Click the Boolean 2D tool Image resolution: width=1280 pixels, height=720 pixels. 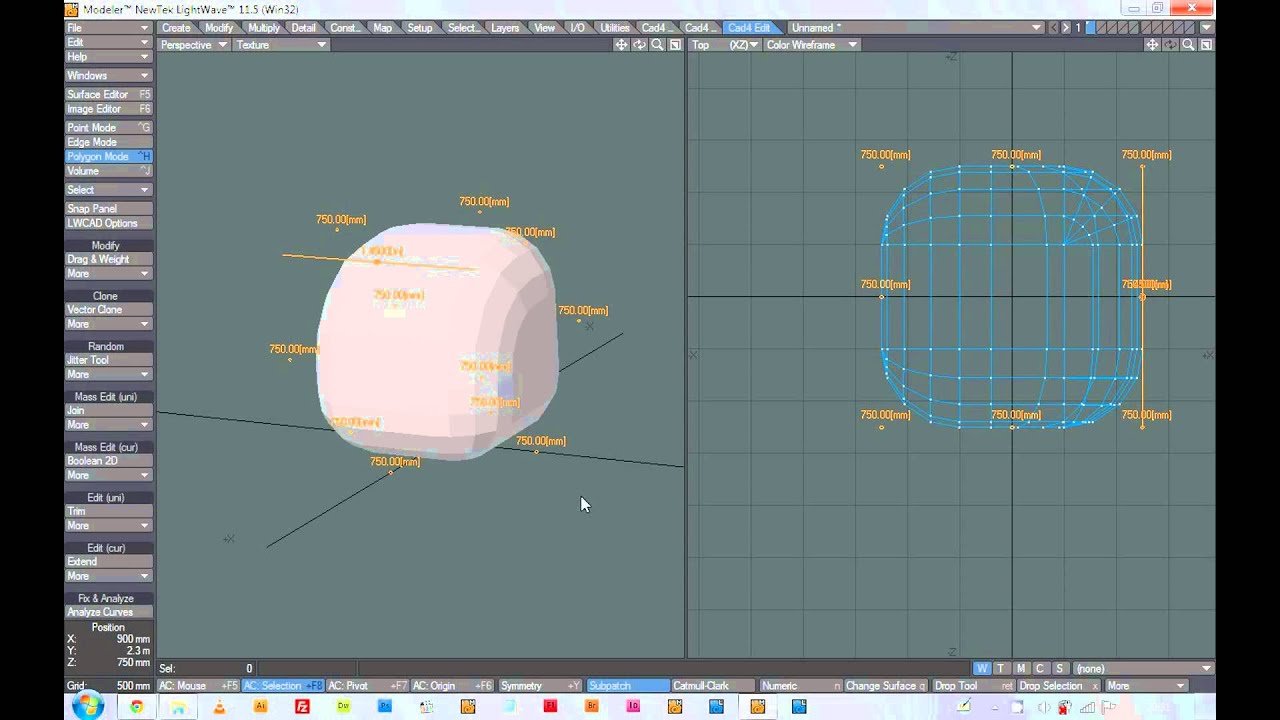(108, 461)
